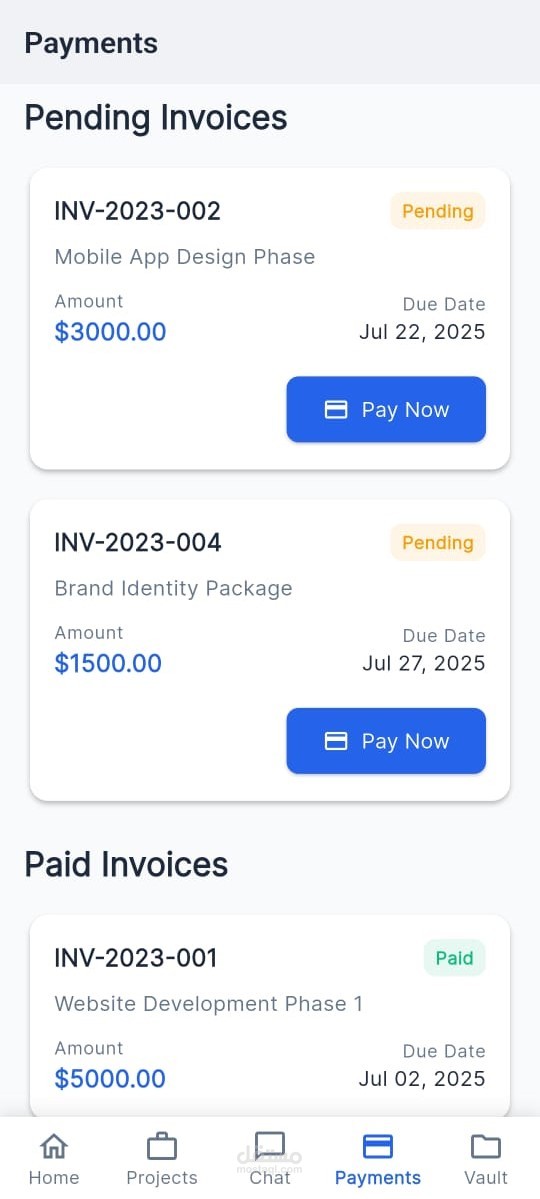The image size is (540, 1199).
Task: Switch to the Projects tab label
Action: (161, 1178)
